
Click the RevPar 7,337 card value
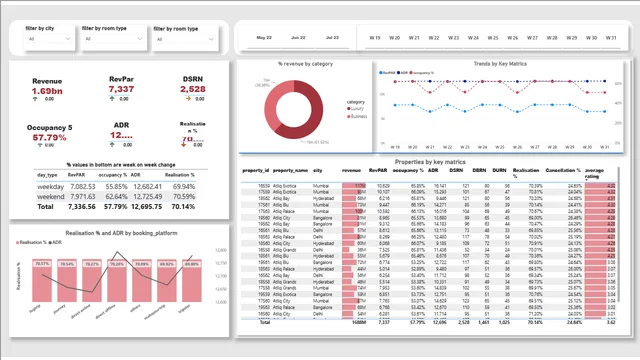(x=121, y=89)
